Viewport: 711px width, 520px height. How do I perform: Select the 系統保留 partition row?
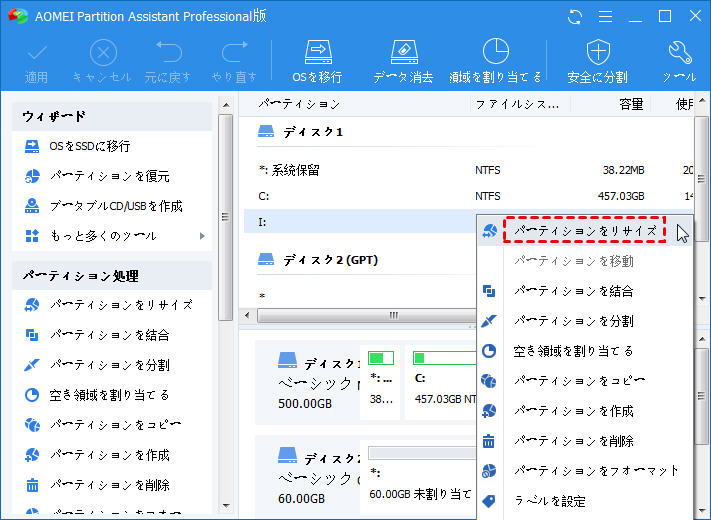click(x=468, y=170)
